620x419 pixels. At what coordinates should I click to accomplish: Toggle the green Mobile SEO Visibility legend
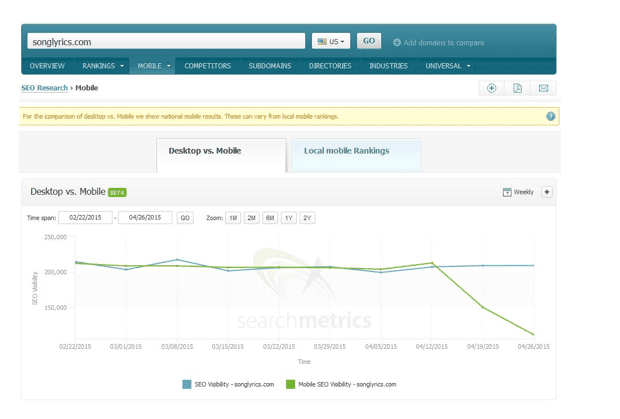292,384
